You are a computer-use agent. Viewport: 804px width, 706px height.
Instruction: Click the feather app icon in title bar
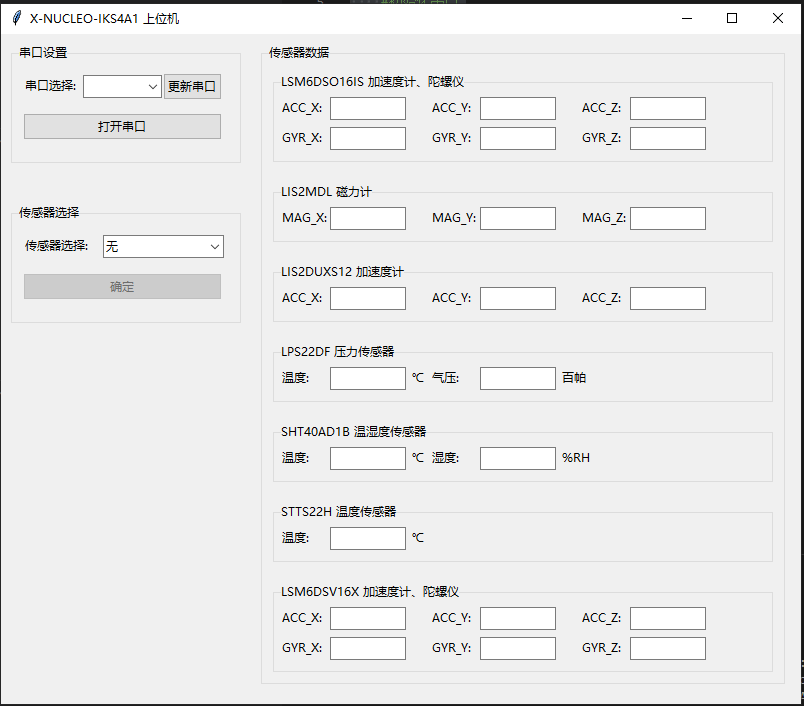pos(17,18)
